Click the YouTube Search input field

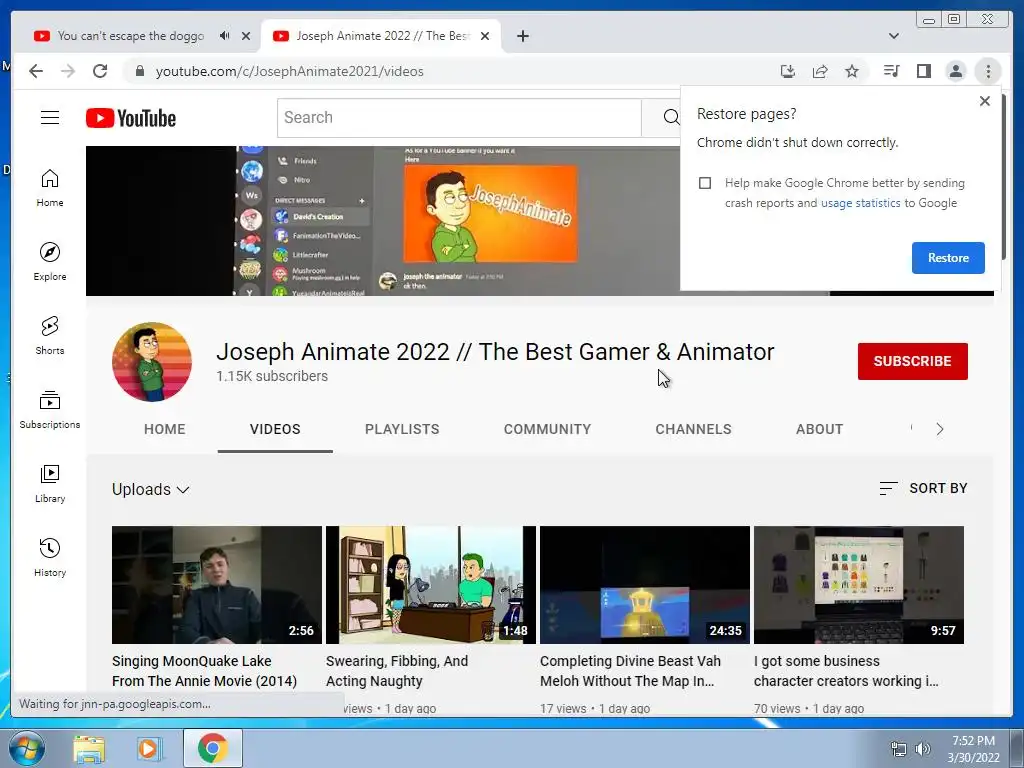tap(459, 118)
